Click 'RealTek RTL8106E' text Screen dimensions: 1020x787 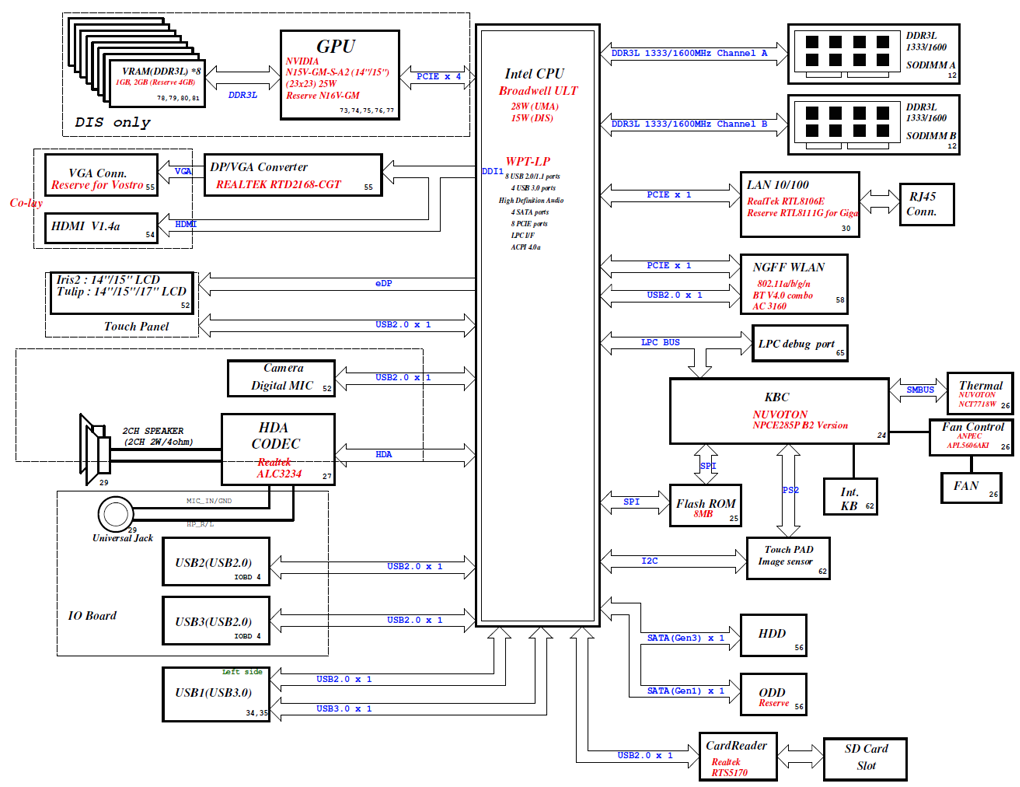click(785, 201)
